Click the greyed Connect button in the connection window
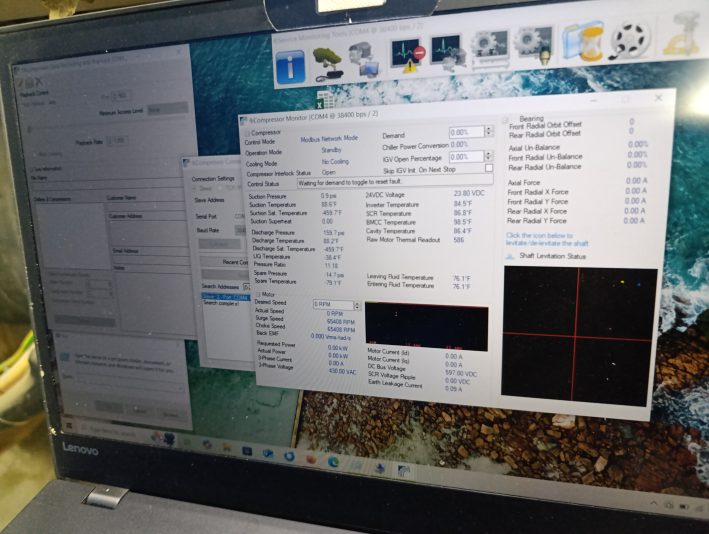Image resolution: width=709 pixels, height=534 pixels. [x=219, y=244]
